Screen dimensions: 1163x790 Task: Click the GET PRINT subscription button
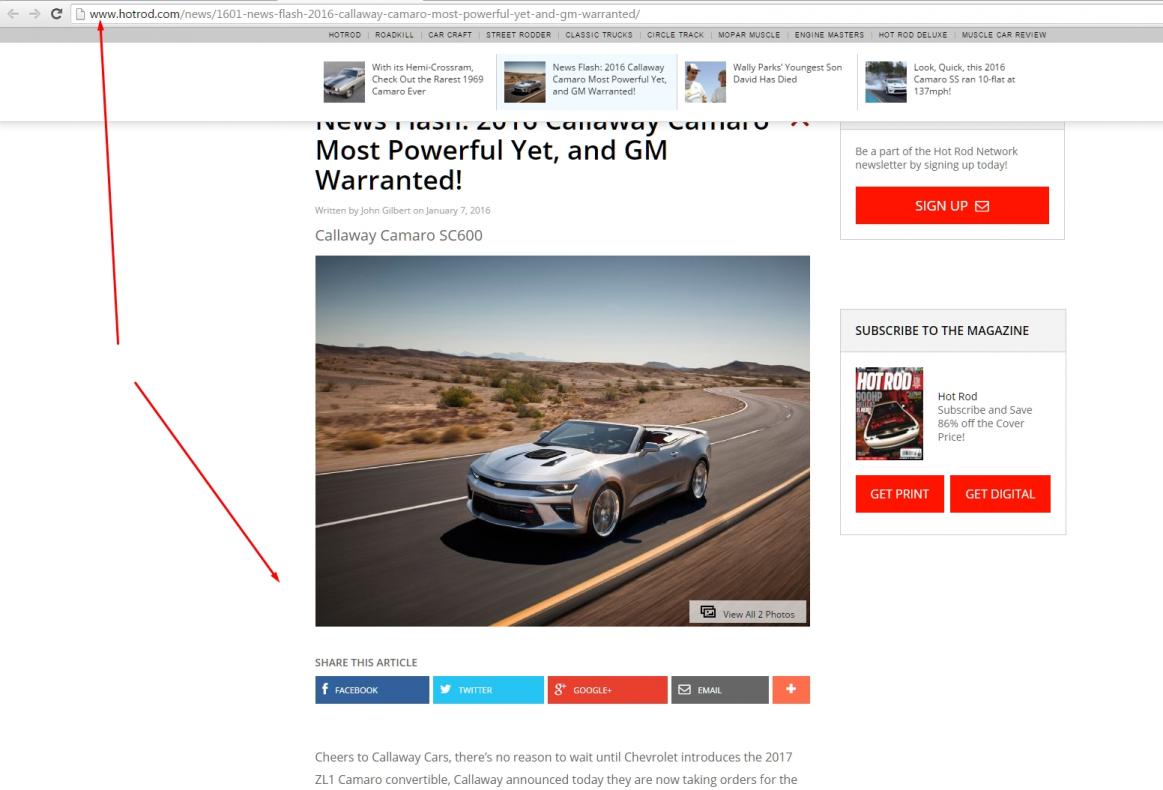click(x=899, y=494)
